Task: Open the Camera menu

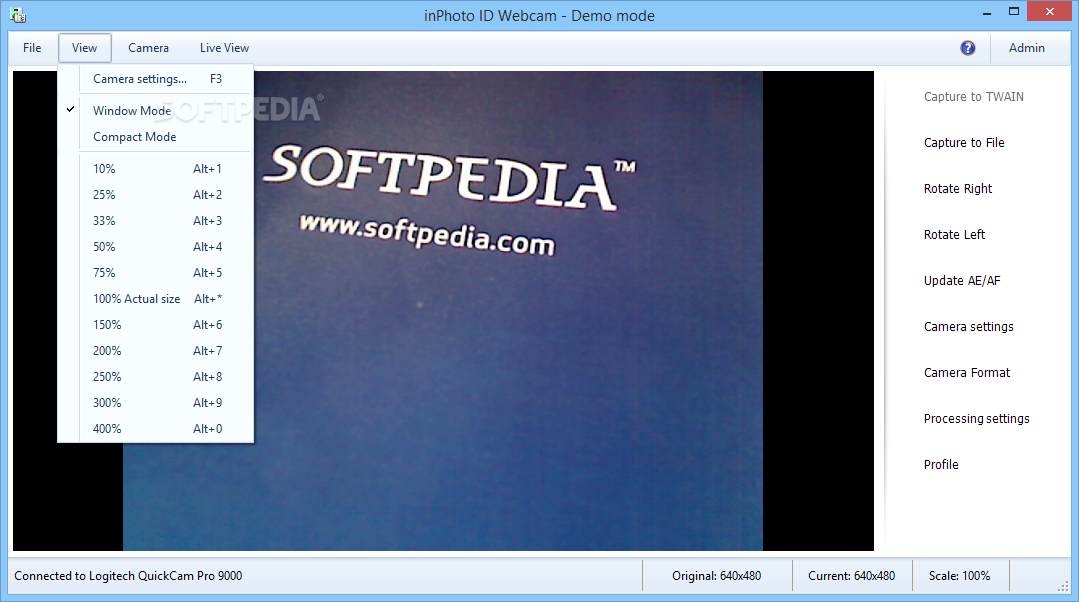Action: (148, 47)
